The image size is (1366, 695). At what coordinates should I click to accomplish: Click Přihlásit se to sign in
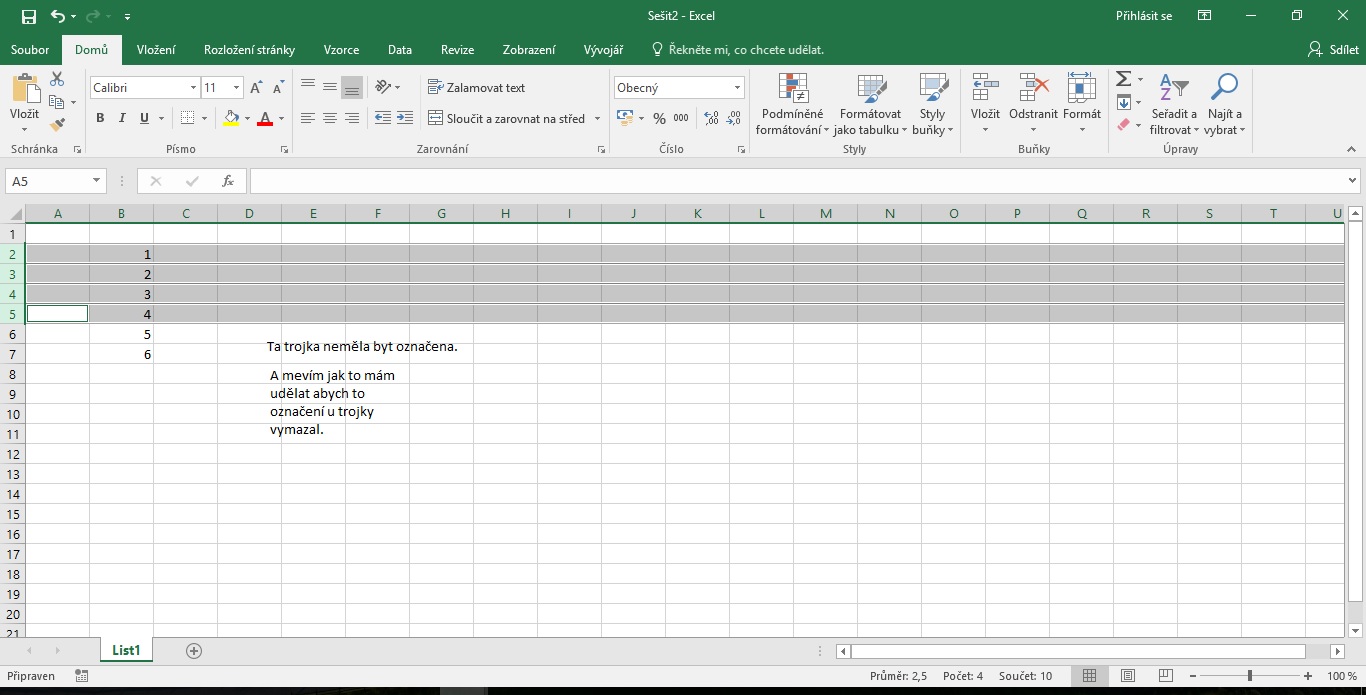[1144, 16]
